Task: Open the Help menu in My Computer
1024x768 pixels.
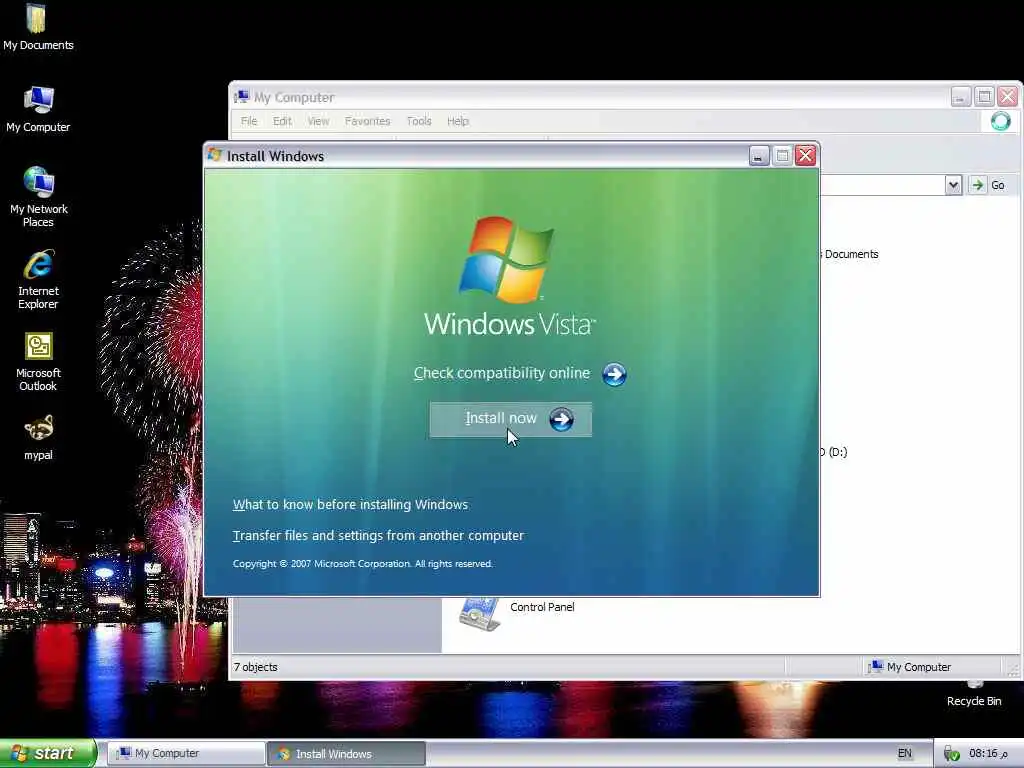Action: [x=458, y=121]
